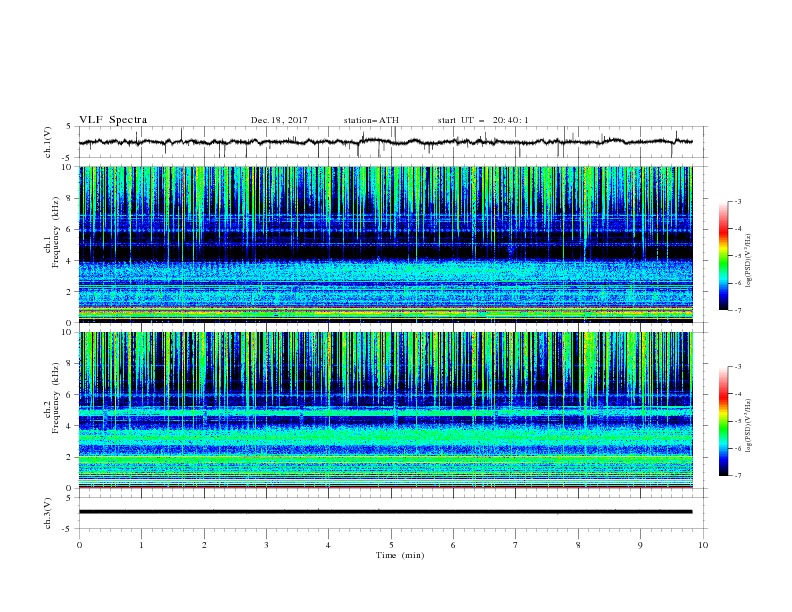Click the "start UT = 20:40: 1" label
Viewport: 792px width, 612px height.
[x=483, y=120]
